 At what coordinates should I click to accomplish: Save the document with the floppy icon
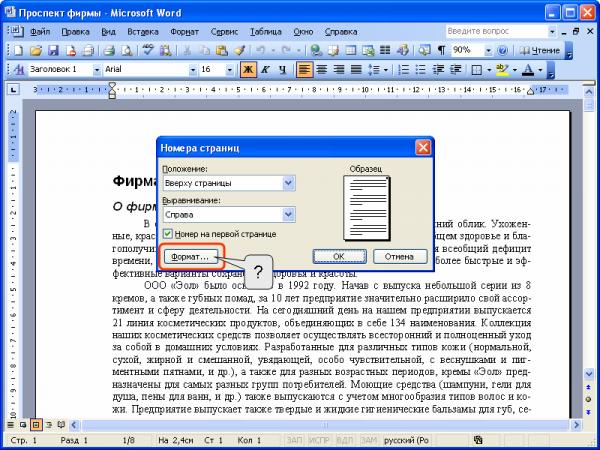[x=53, y=50]
